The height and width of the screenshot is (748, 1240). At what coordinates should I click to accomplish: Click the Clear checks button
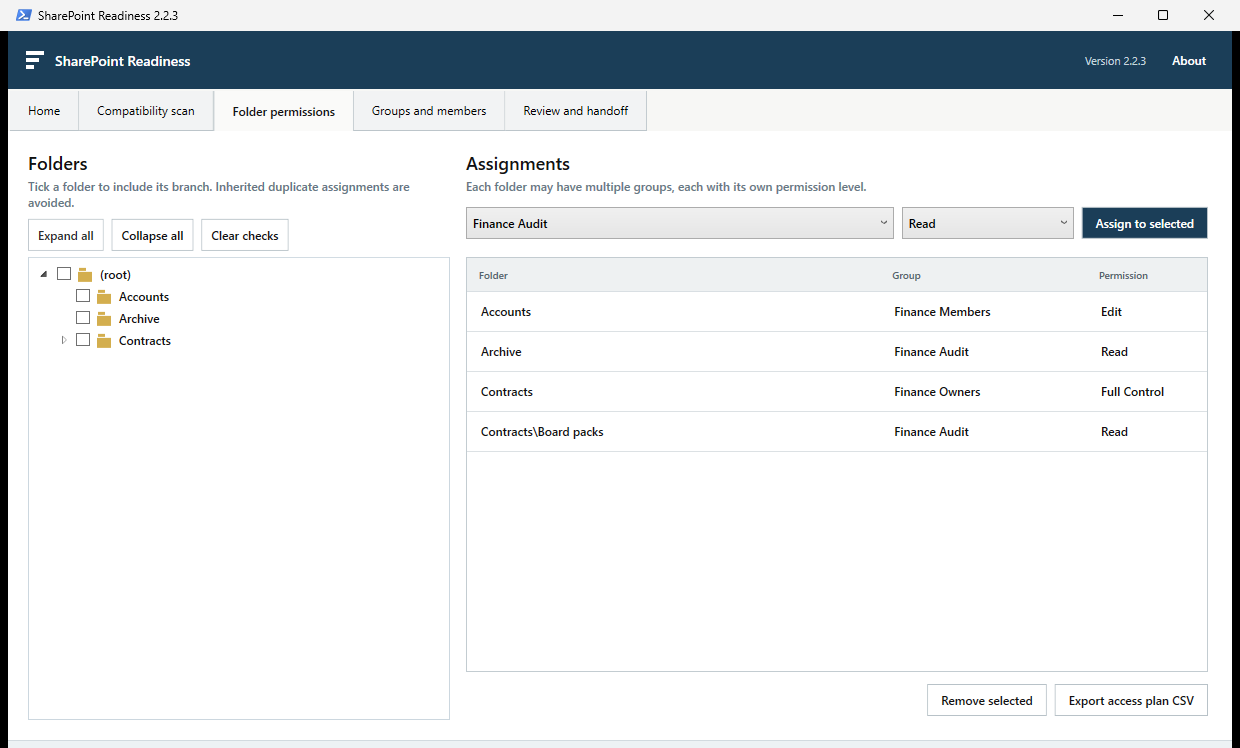tap(245, 236)
